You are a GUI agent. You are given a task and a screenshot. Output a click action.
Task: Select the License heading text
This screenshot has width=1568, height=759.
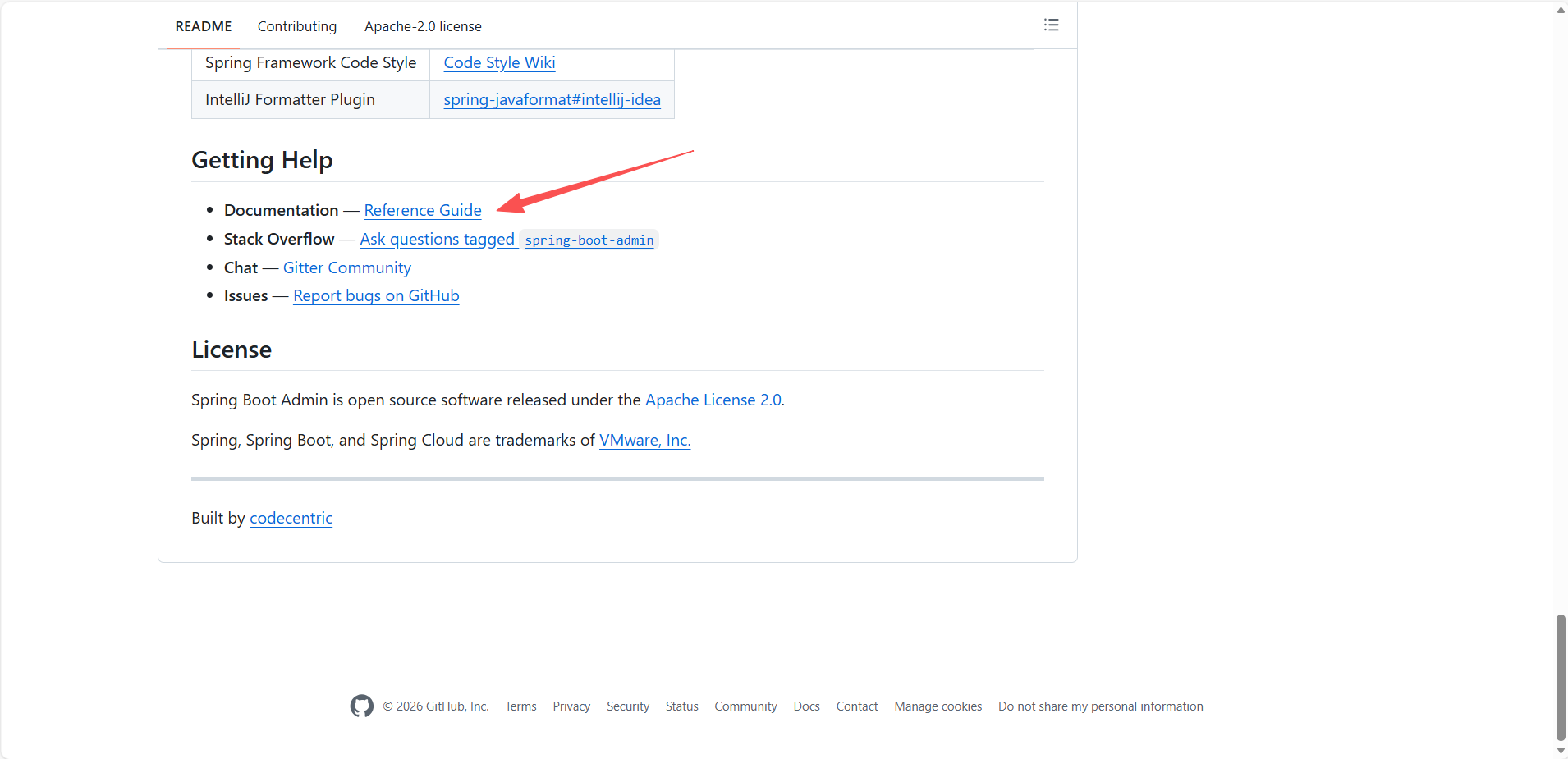pyautogui.click(x=232, y=350)
